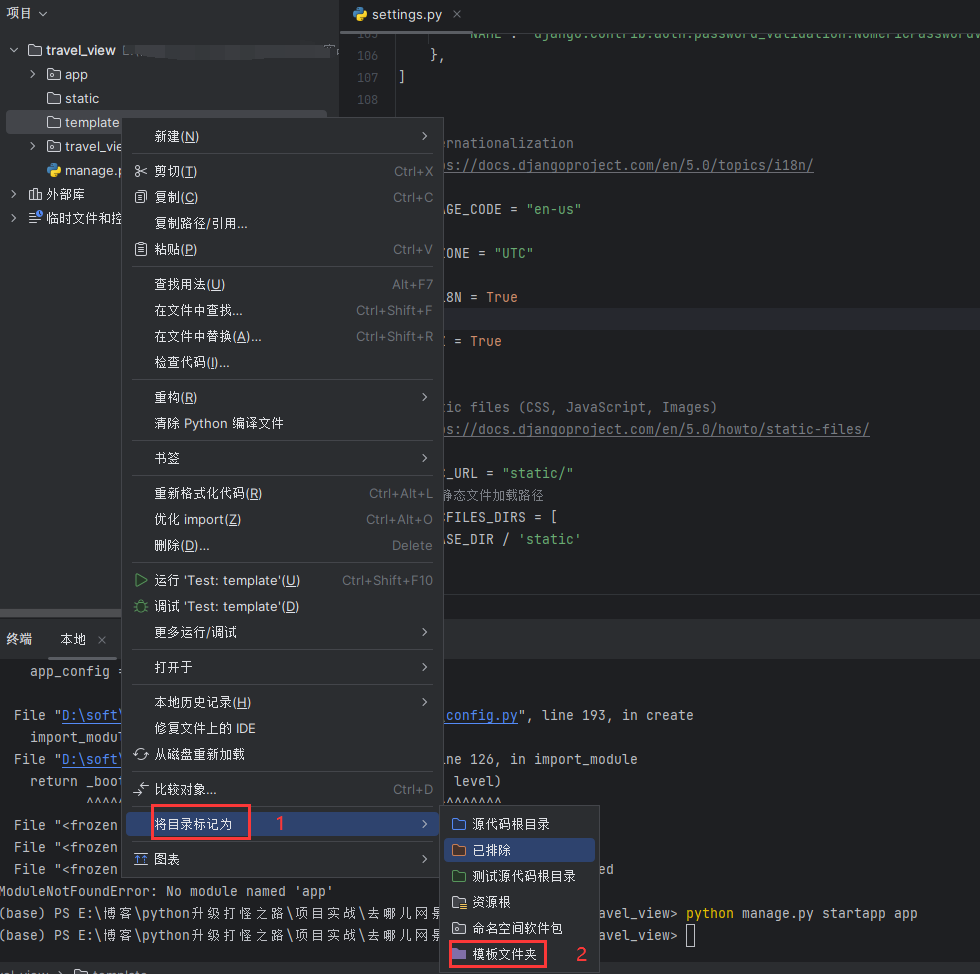Click orange folder icon of 已排除
The width and height of the screenshot is (980, 974).
(459, 850)
